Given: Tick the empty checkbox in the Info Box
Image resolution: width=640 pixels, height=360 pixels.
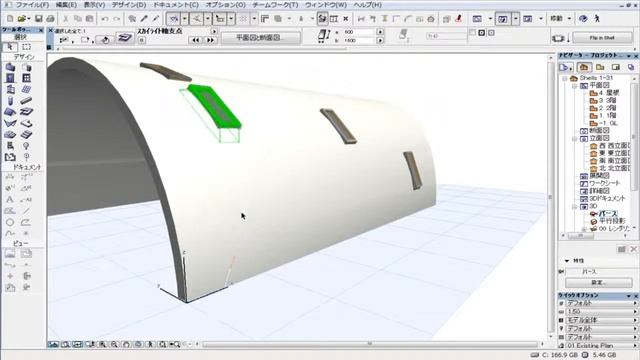Looking at the screenshot, I should (473, 33).
